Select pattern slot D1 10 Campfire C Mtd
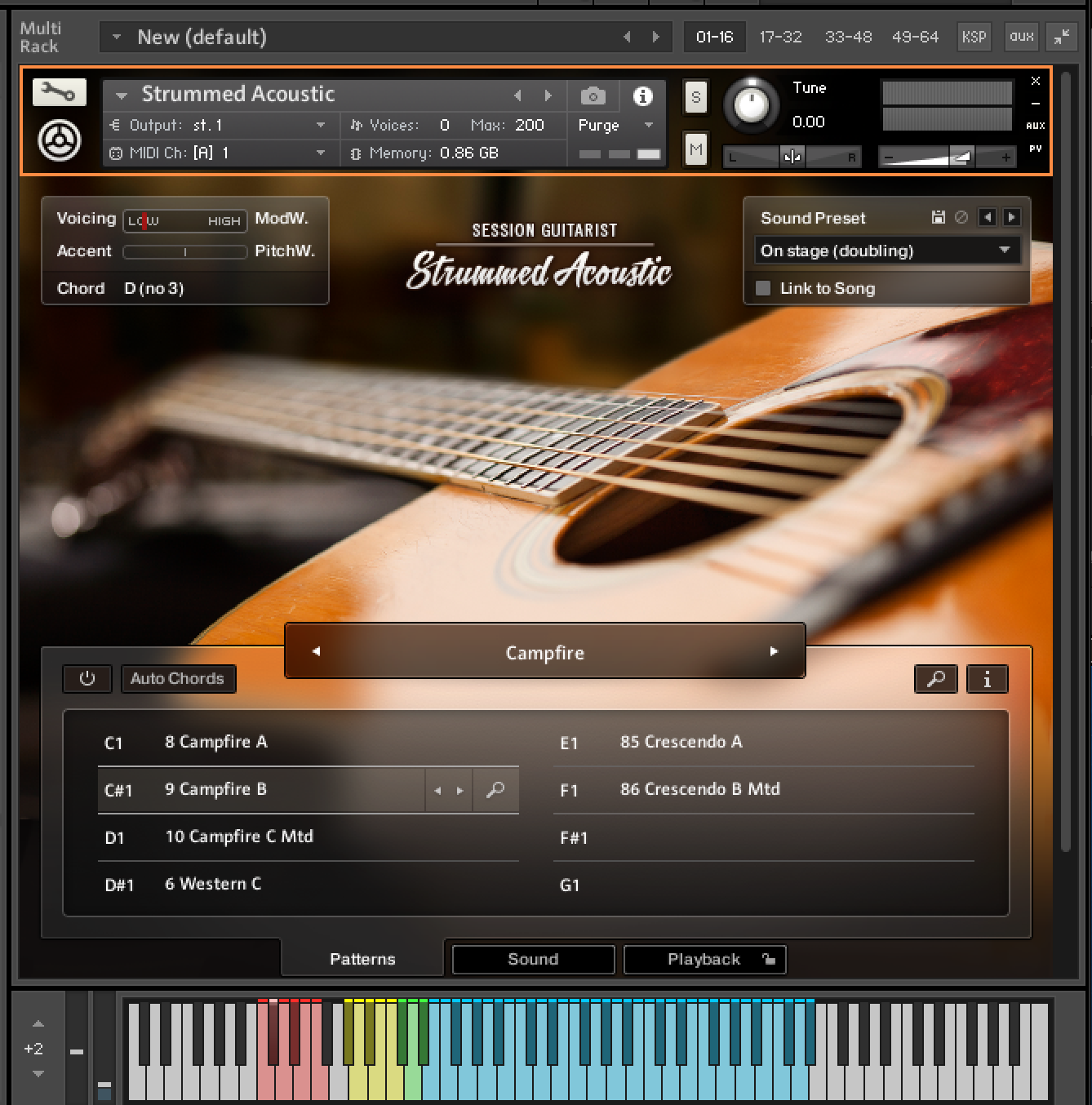Viewport: 1092px width, 1105px height. point(309,837)
